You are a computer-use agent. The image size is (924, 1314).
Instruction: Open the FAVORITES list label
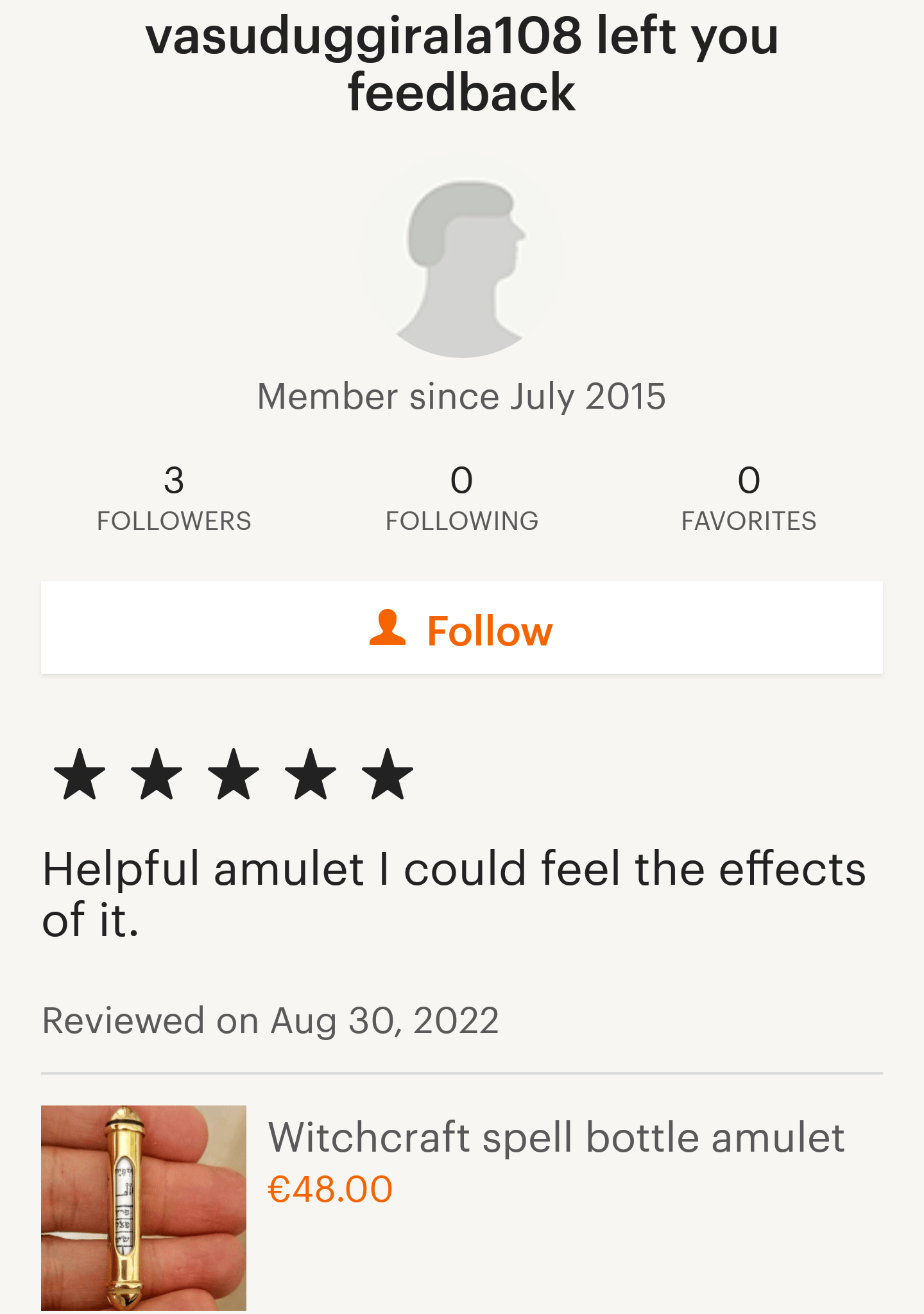[x=749, y=521]
